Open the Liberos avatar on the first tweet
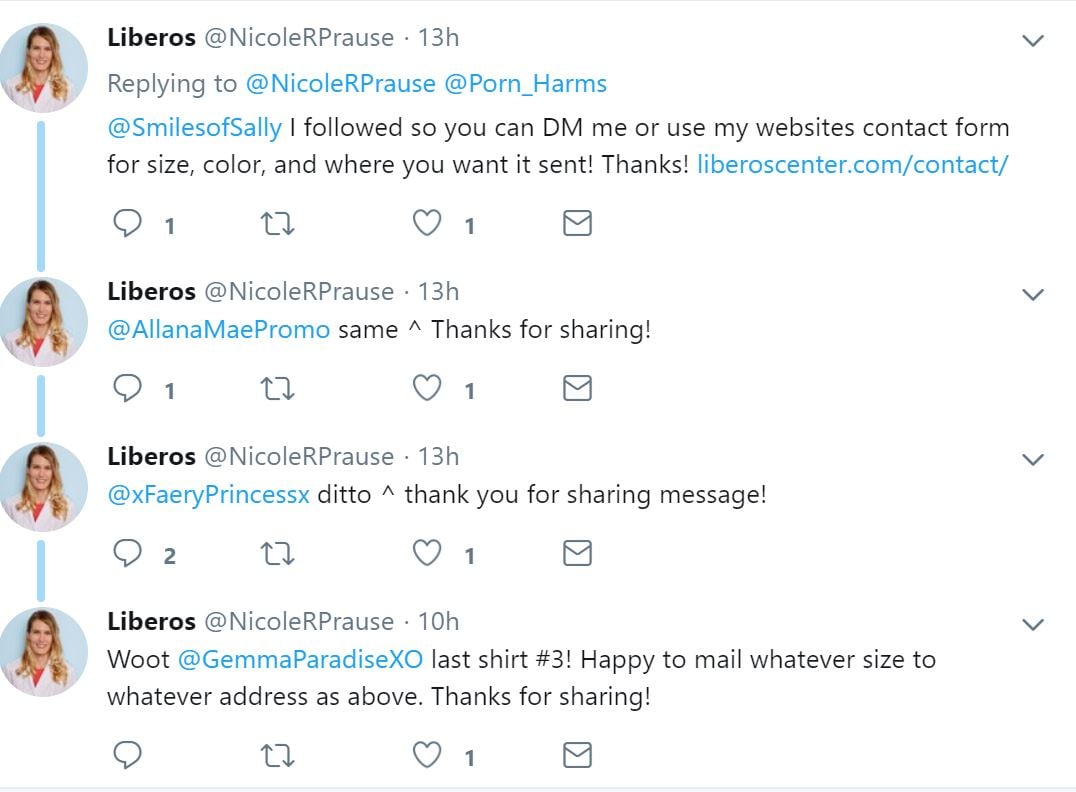Viewport: 1076px width, 792px height. click(43, 67)
